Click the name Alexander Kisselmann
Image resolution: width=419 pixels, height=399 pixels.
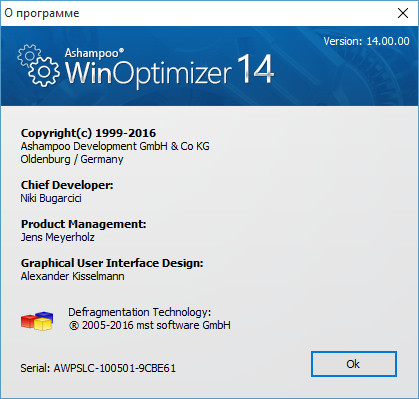click(x=72, y=276)
